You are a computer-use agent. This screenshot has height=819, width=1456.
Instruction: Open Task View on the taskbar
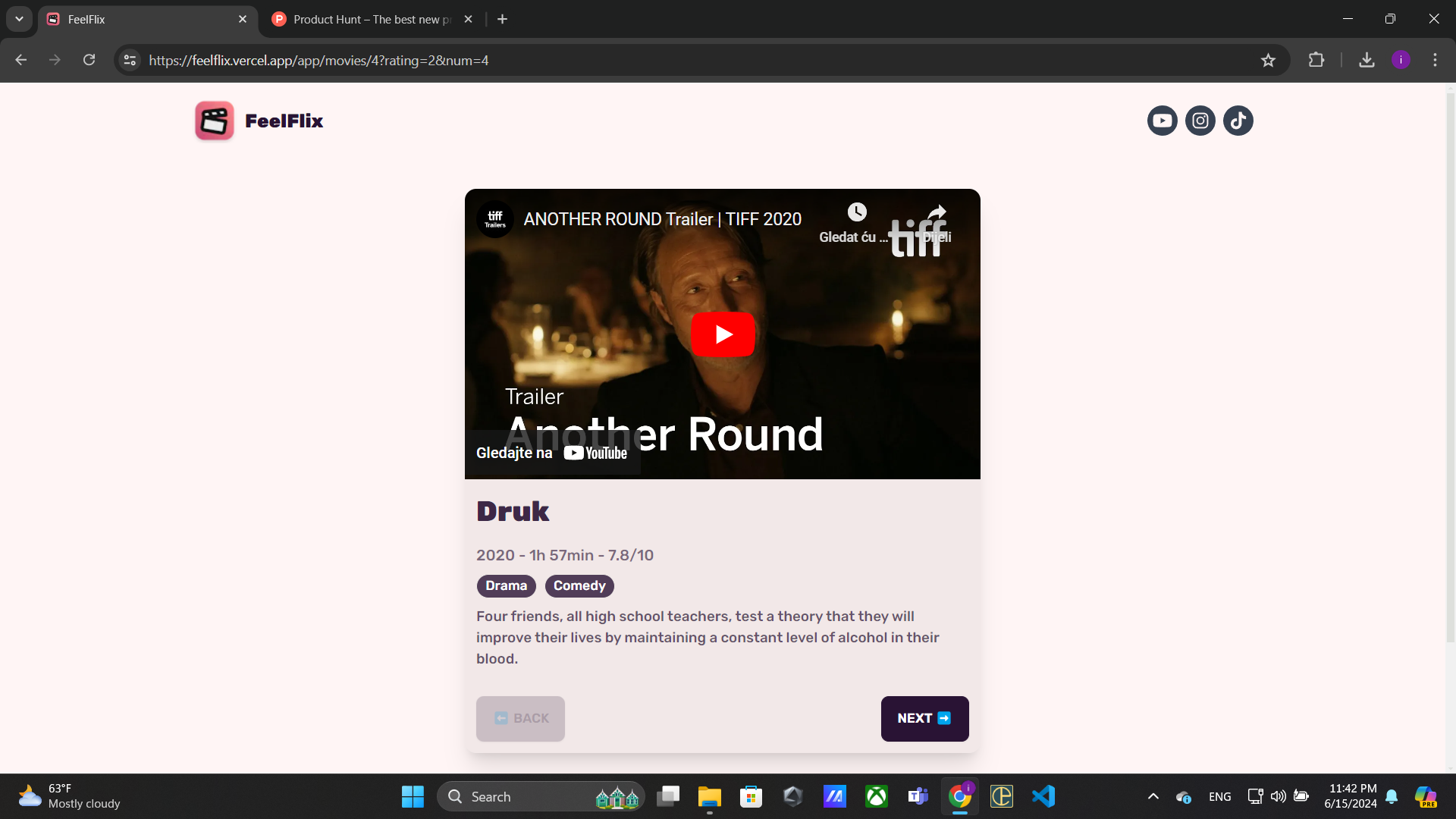[x=668, y=796]
